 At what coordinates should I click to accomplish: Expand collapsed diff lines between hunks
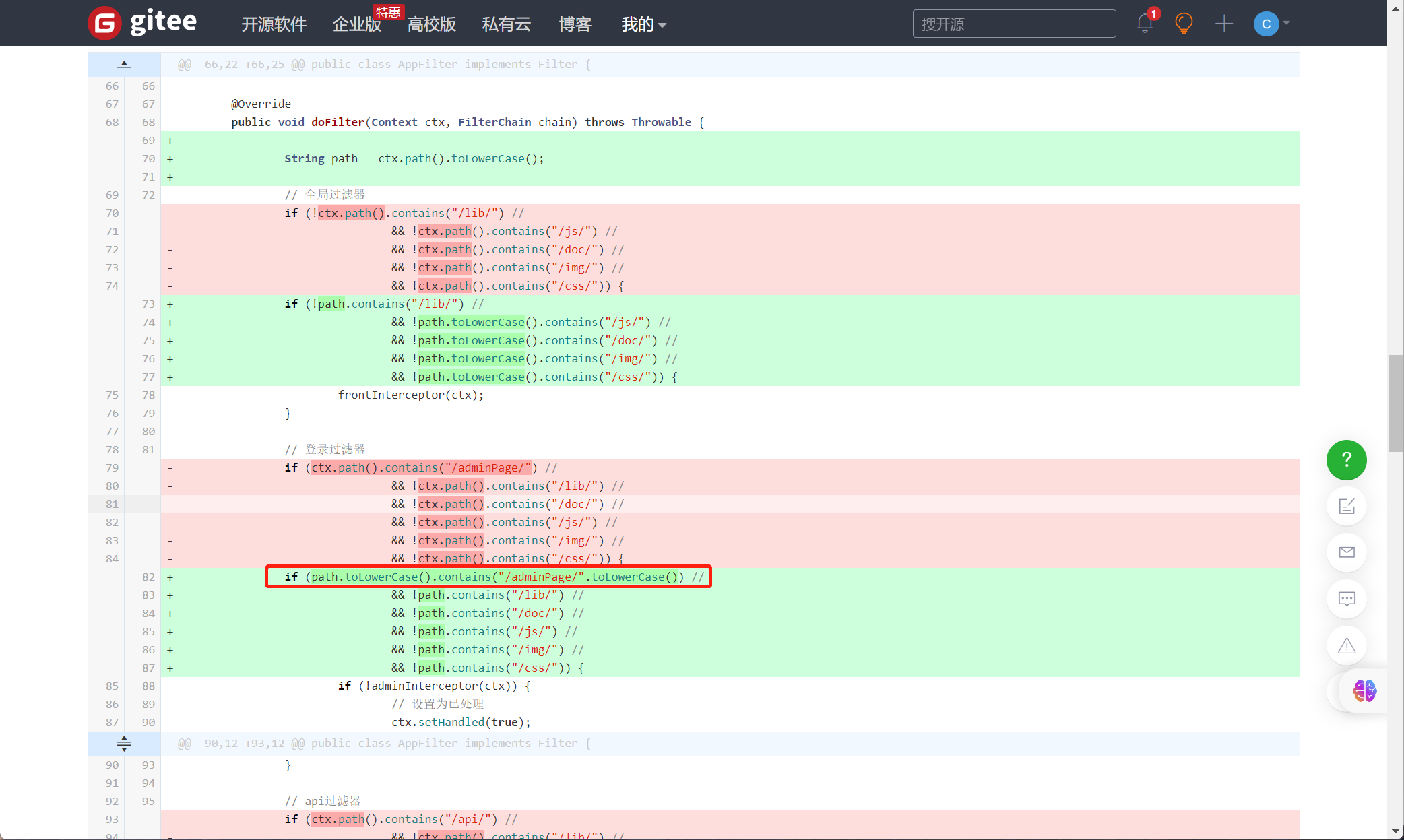point(124,744)
